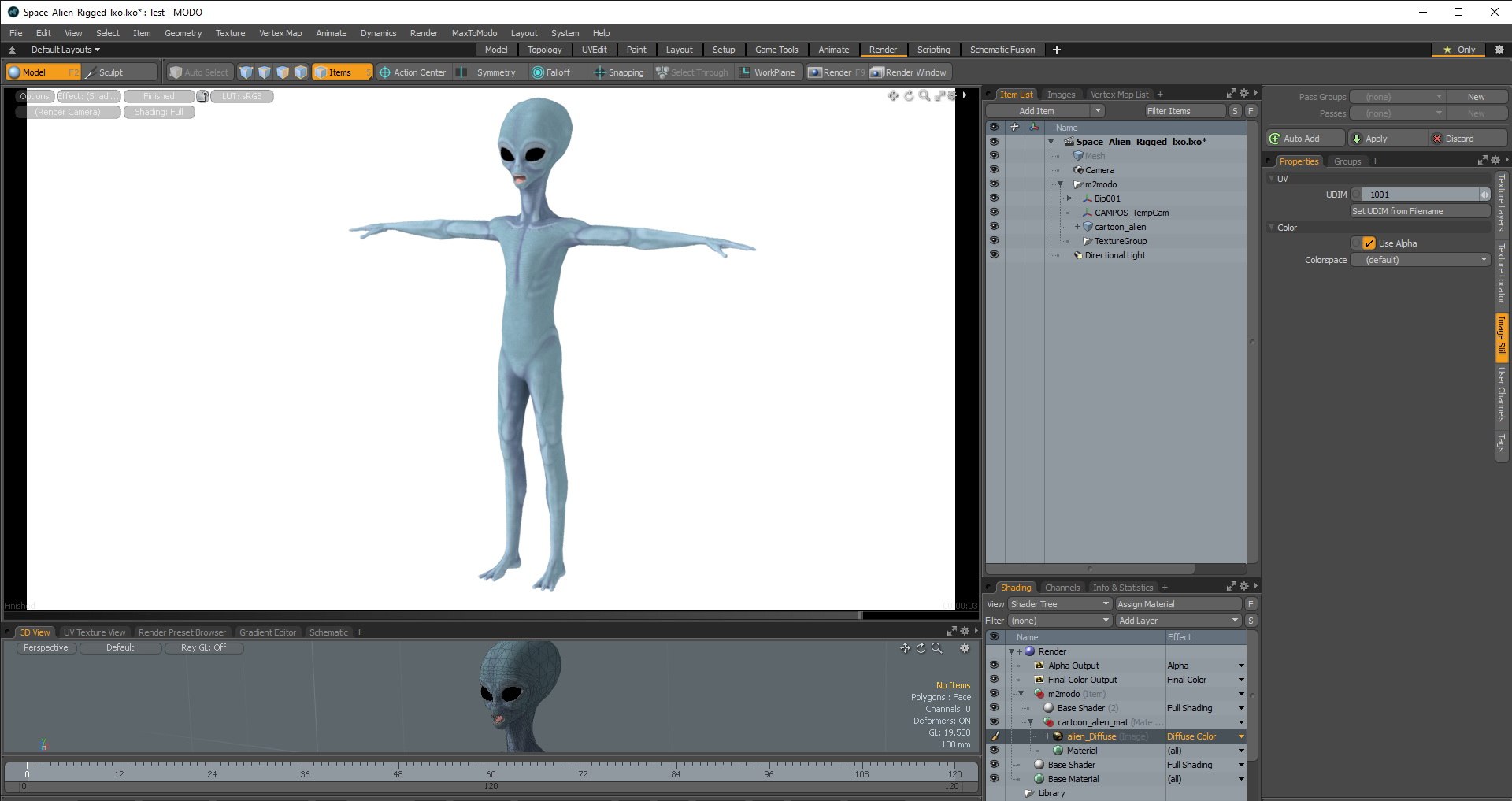
Task: Click the Apply button
Action: (x=1387, y=139)
